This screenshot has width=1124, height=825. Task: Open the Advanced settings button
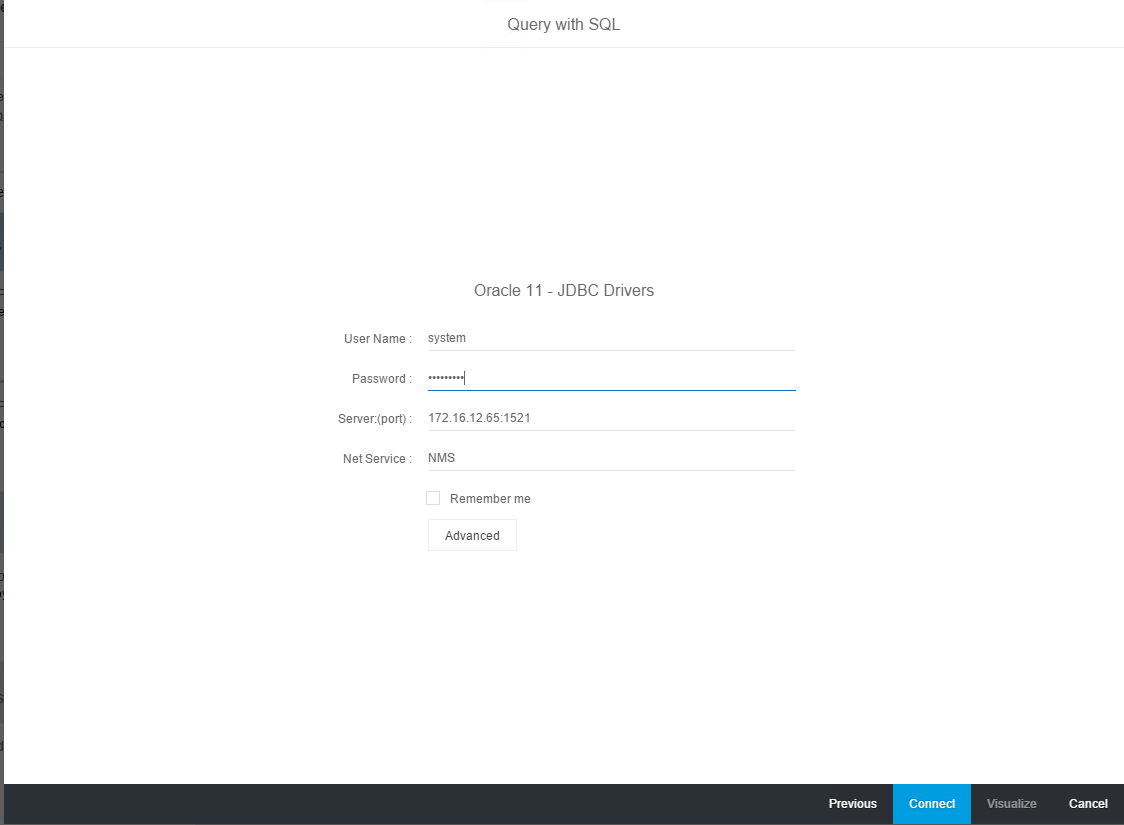click(x=472, y=535)
